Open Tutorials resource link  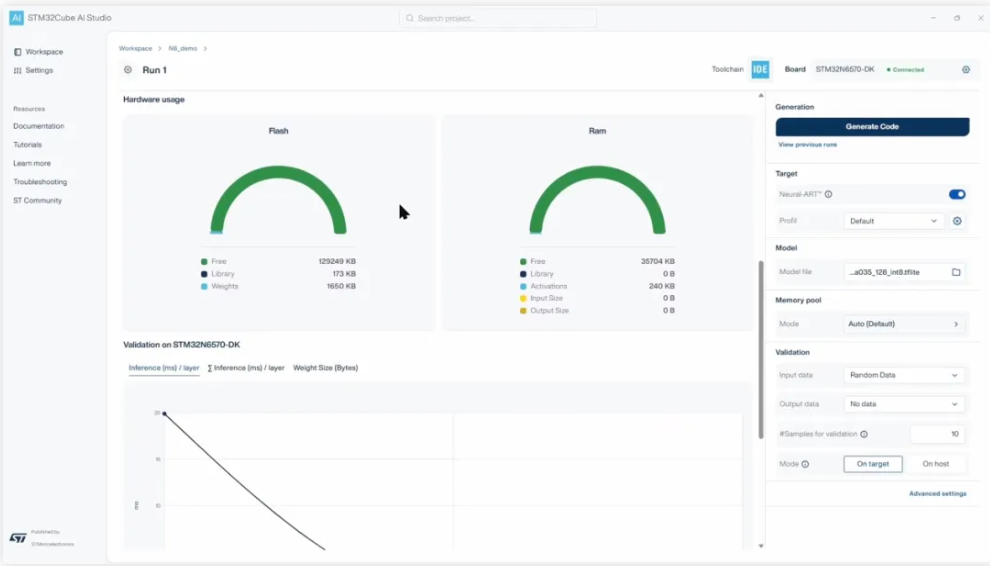click(27, 145)
